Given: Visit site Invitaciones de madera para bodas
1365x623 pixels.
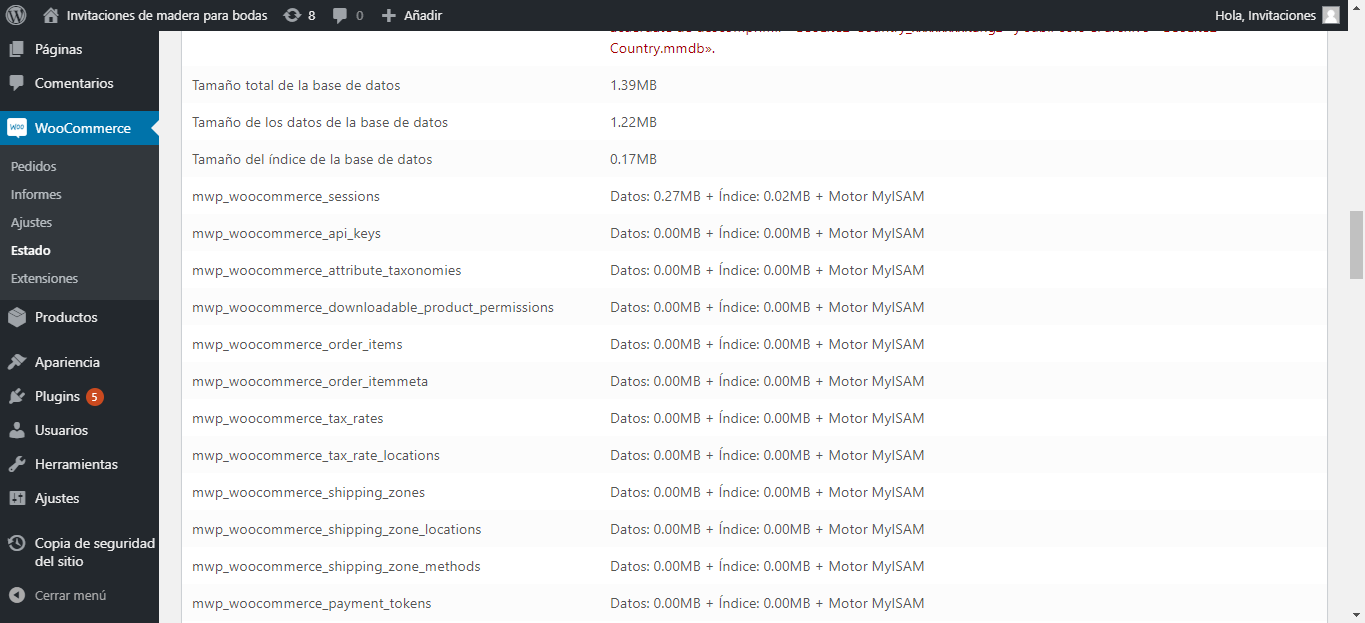Looking at the screenshot, I should tap(167, 15).
